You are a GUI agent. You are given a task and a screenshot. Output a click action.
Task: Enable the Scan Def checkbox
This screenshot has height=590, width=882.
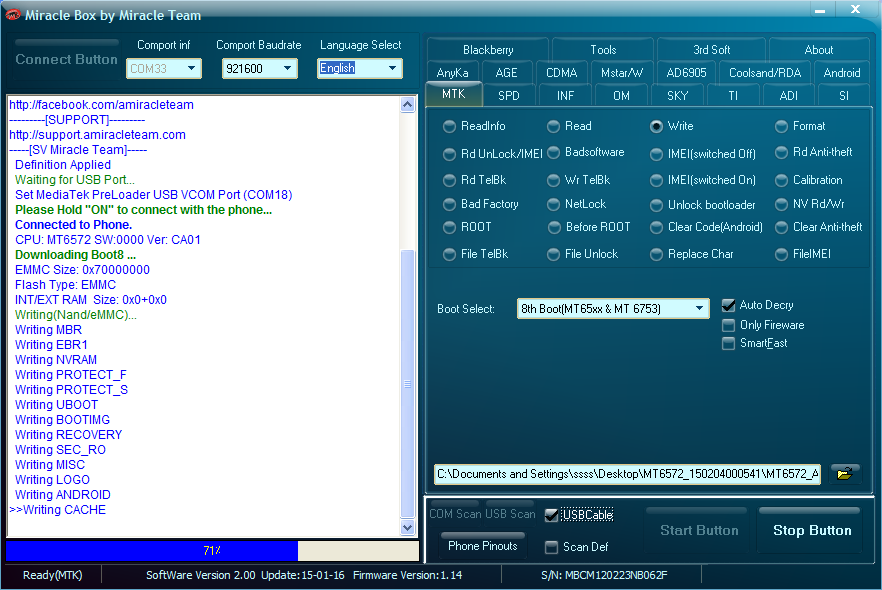[x=551, y=547]
